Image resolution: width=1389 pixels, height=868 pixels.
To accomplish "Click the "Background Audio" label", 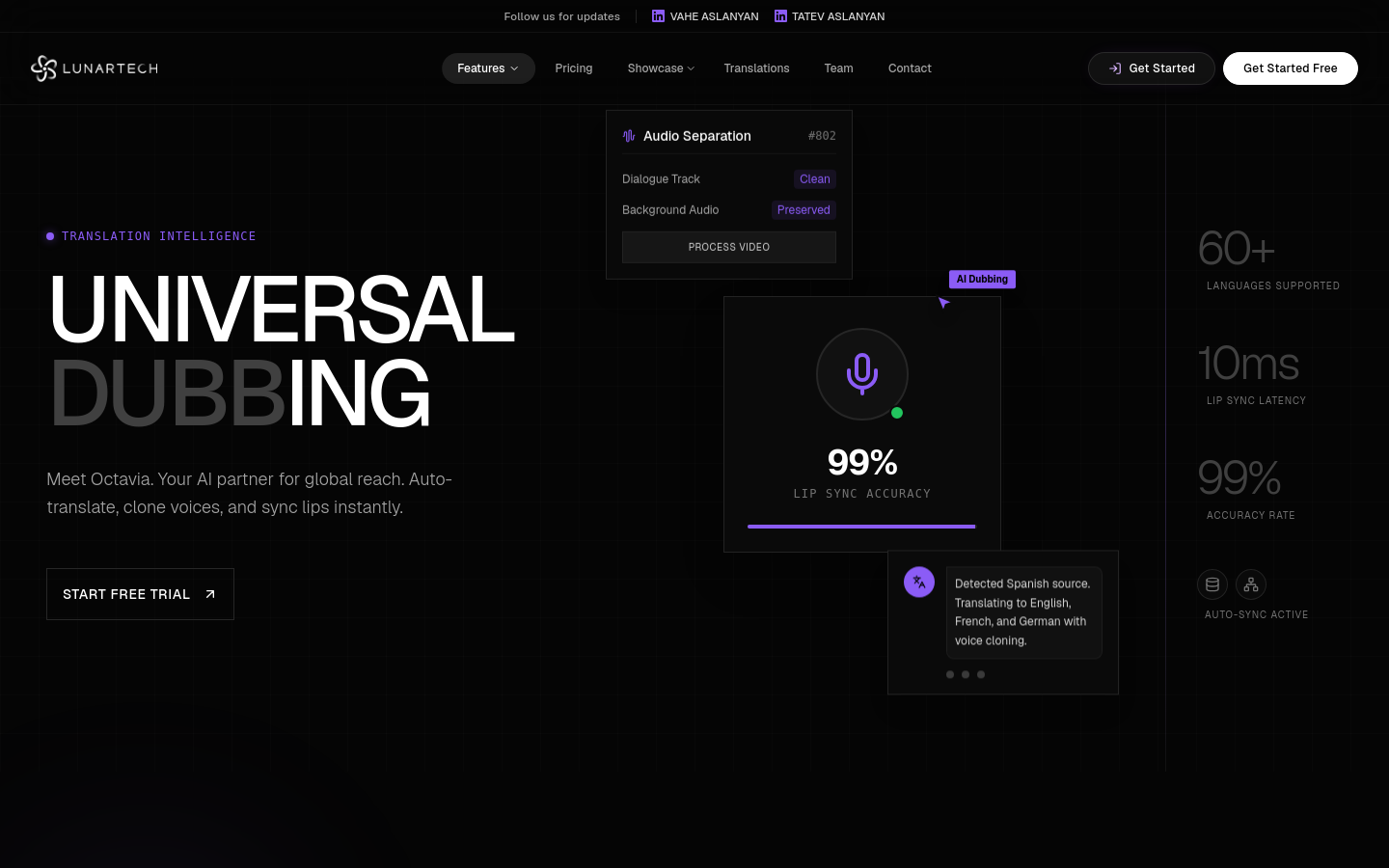I will pyautogui.click(x=670, y=210).
